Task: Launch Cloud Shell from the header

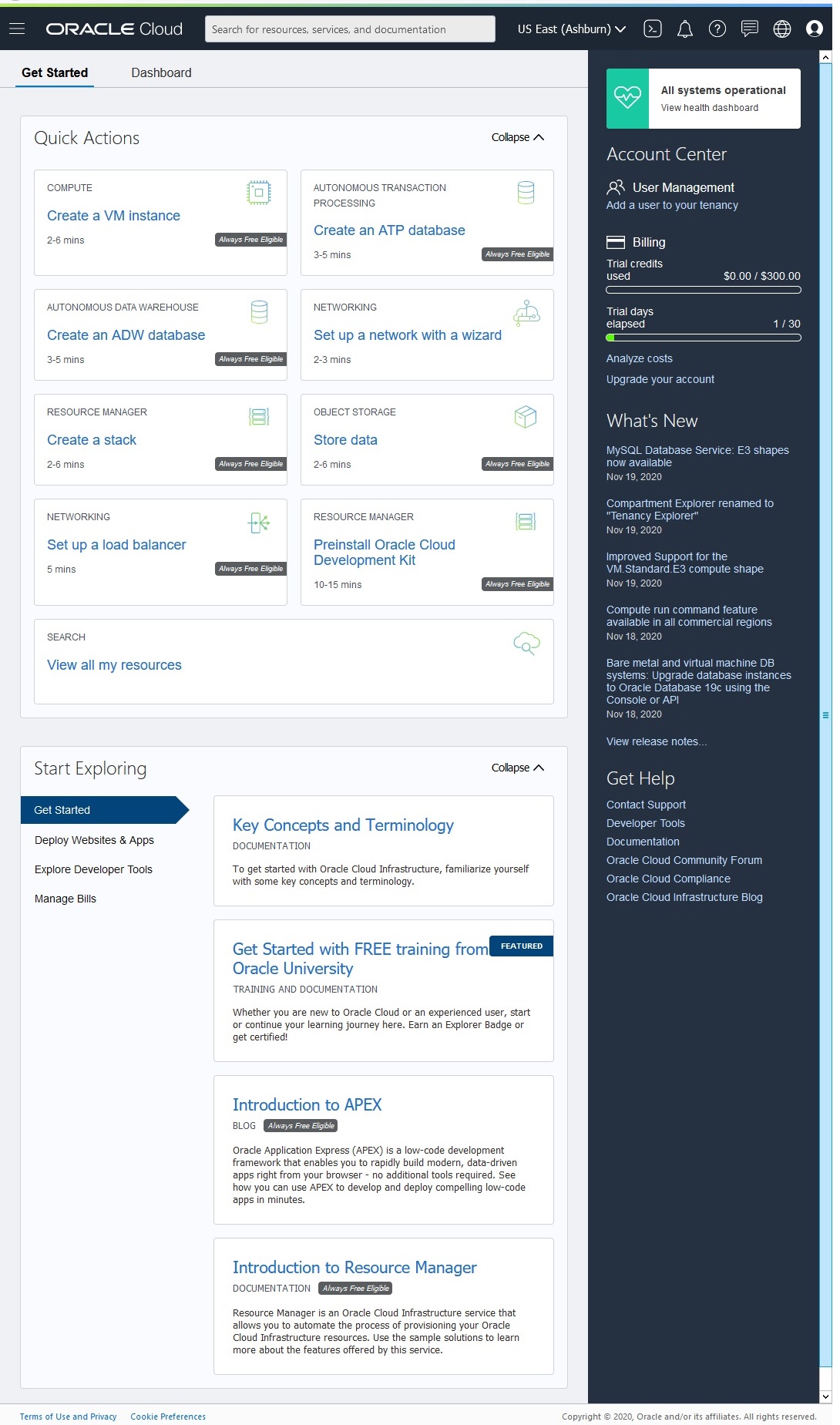Action: coord(653,29)
